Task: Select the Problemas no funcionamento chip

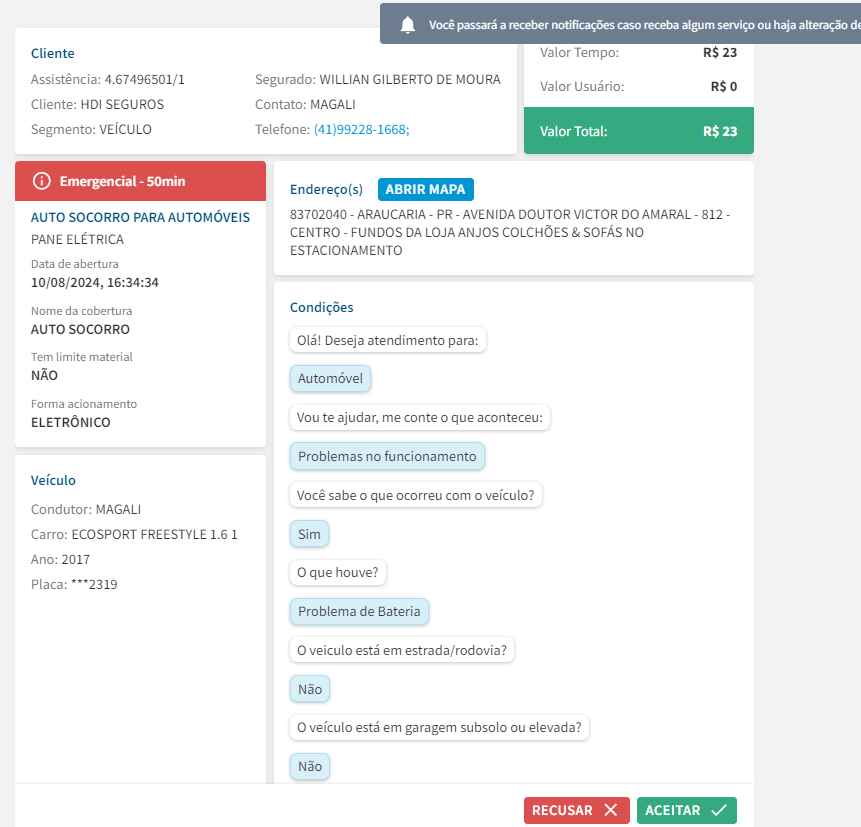Action: 387,456
